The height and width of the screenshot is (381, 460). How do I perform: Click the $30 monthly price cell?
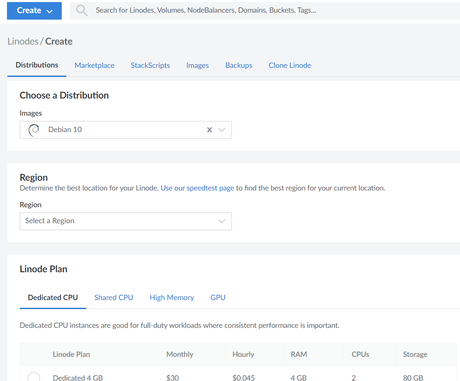173,378
